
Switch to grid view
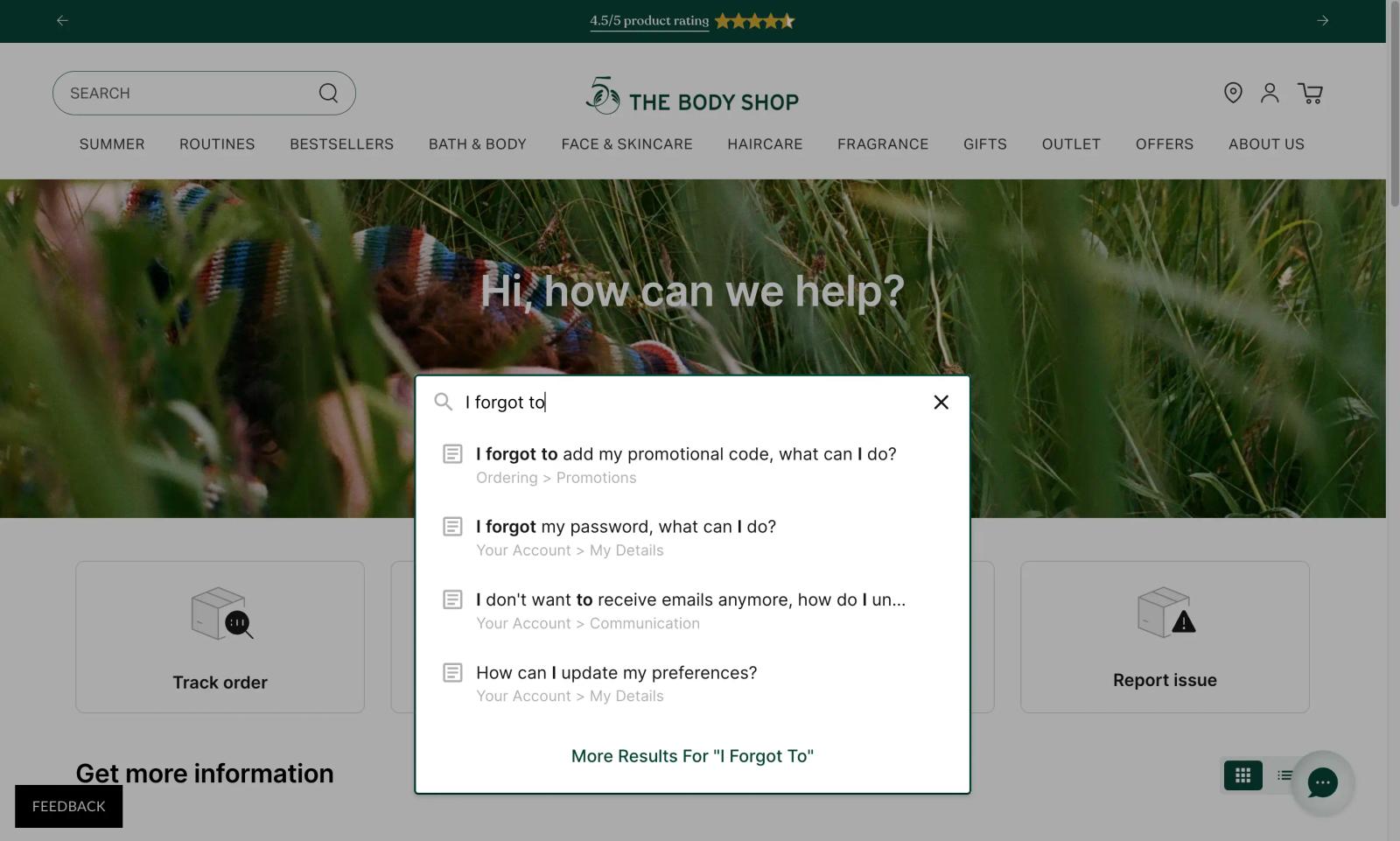(1242, 775)
